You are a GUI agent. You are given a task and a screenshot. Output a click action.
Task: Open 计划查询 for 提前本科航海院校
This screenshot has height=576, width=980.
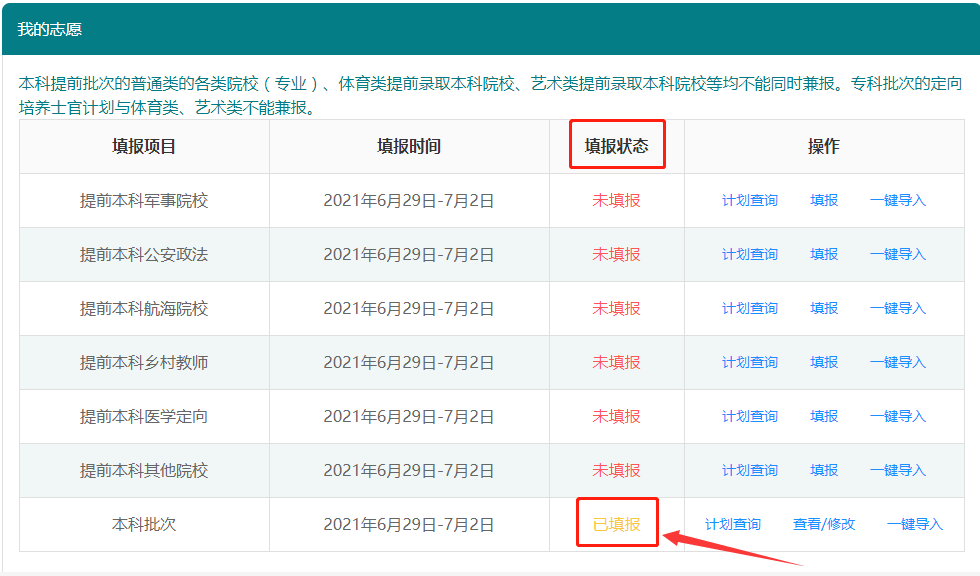pos(749,308)
